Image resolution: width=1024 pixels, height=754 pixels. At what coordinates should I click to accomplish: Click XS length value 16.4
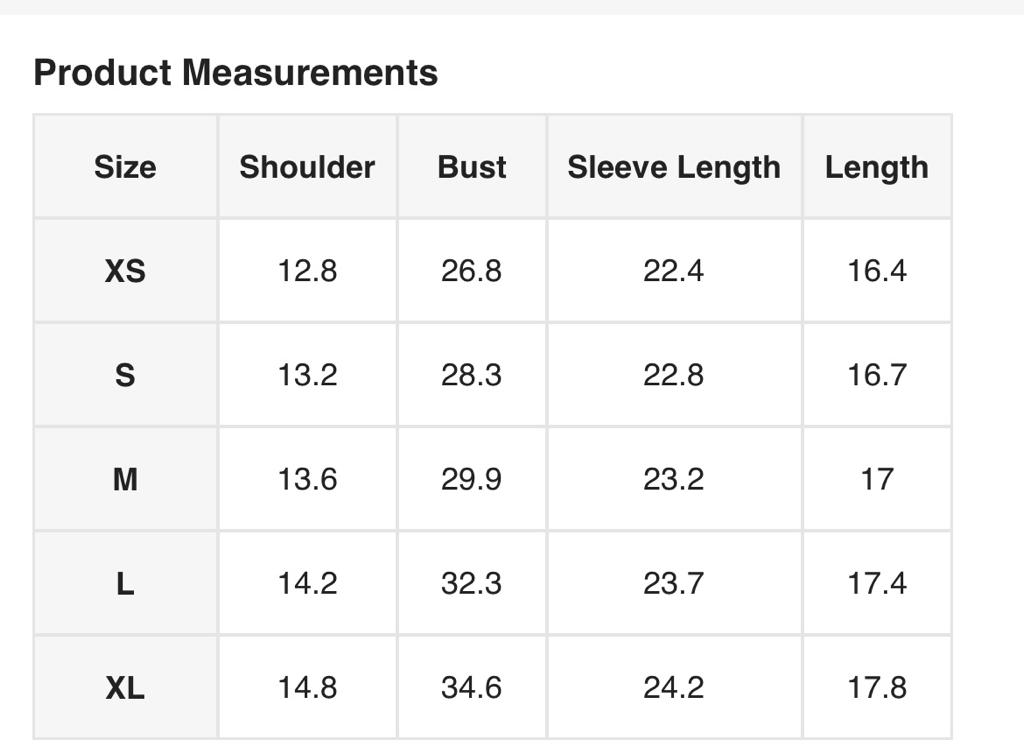tap(877, 271)
